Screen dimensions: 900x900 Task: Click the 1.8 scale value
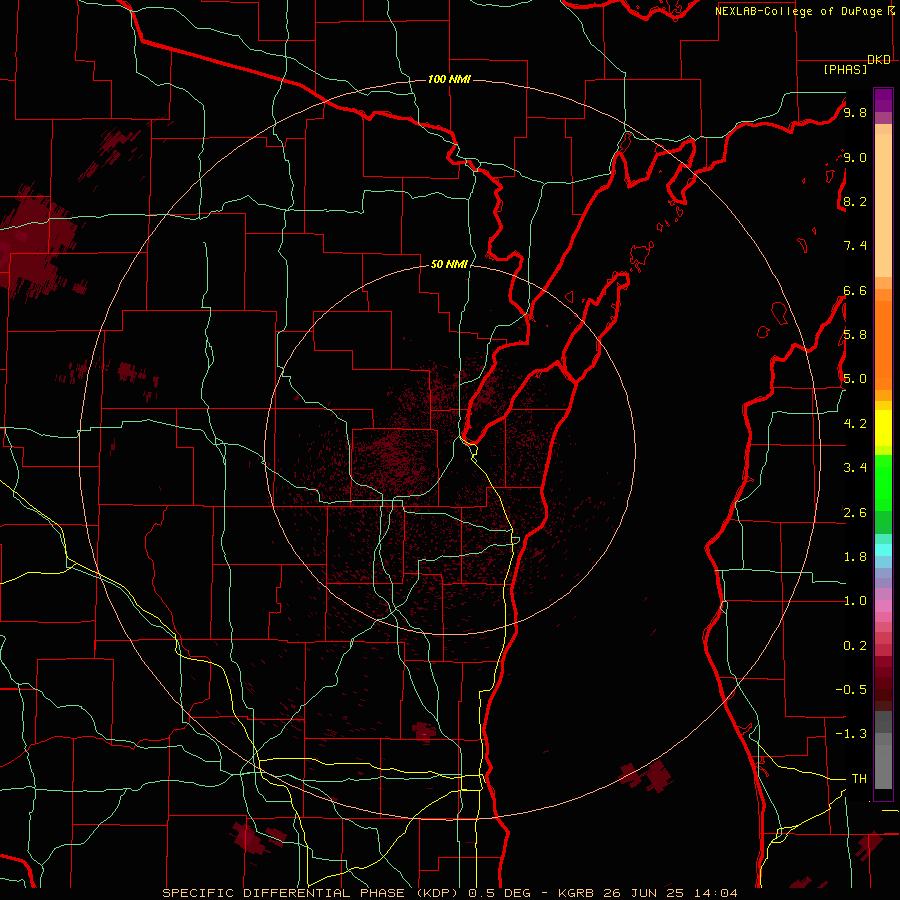click(855, 557)
